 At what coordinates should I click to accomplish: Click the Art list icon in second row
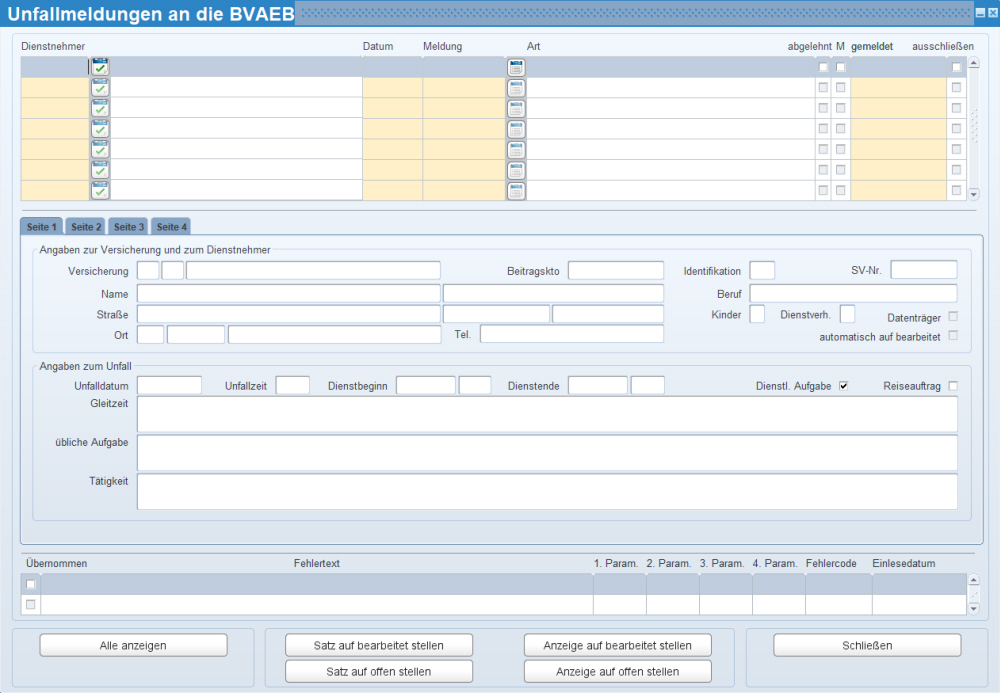[x=517, y=87]
